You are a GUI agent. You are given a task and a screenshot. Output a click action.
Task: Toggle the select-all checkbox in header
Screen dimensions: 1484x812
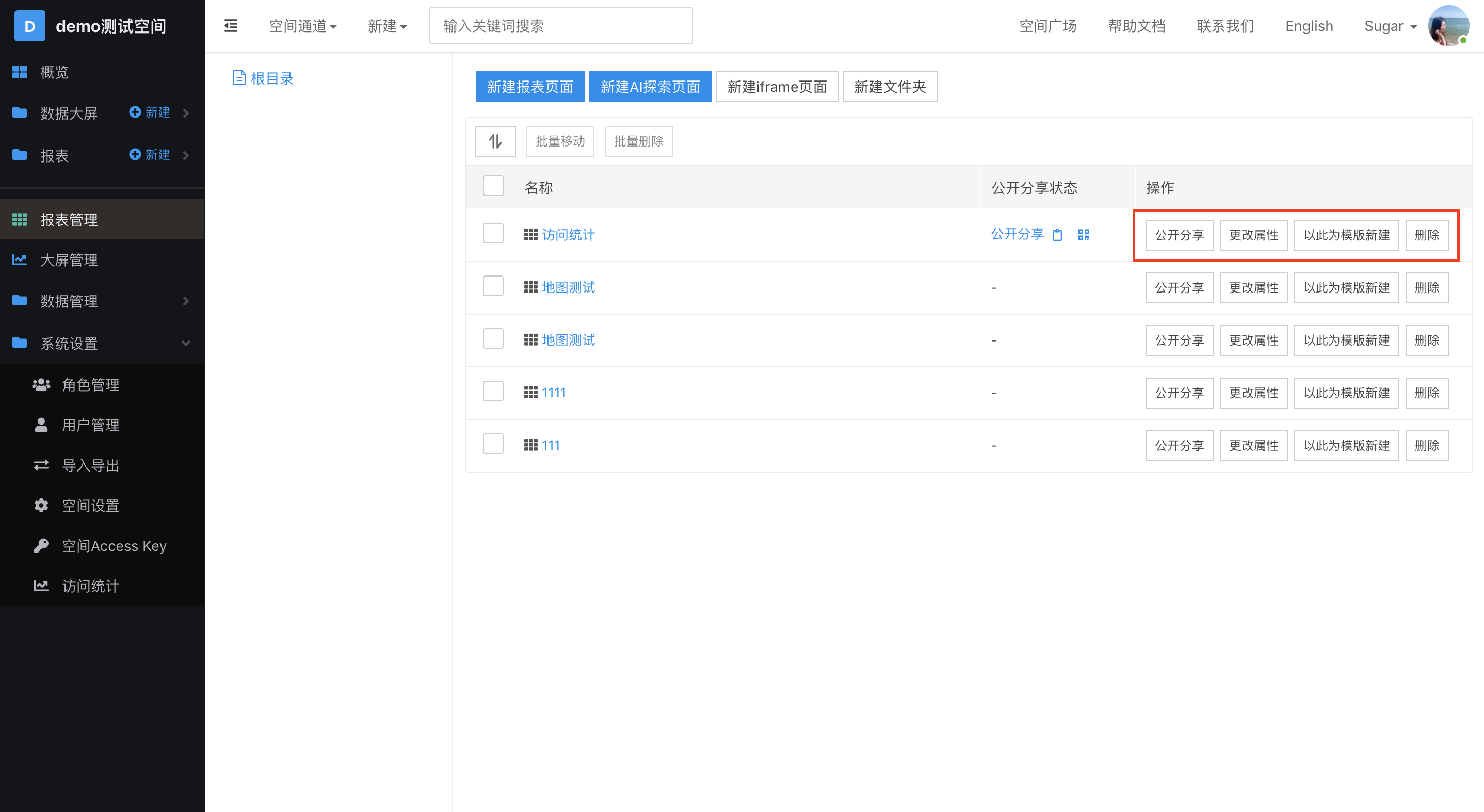(493, 186)
